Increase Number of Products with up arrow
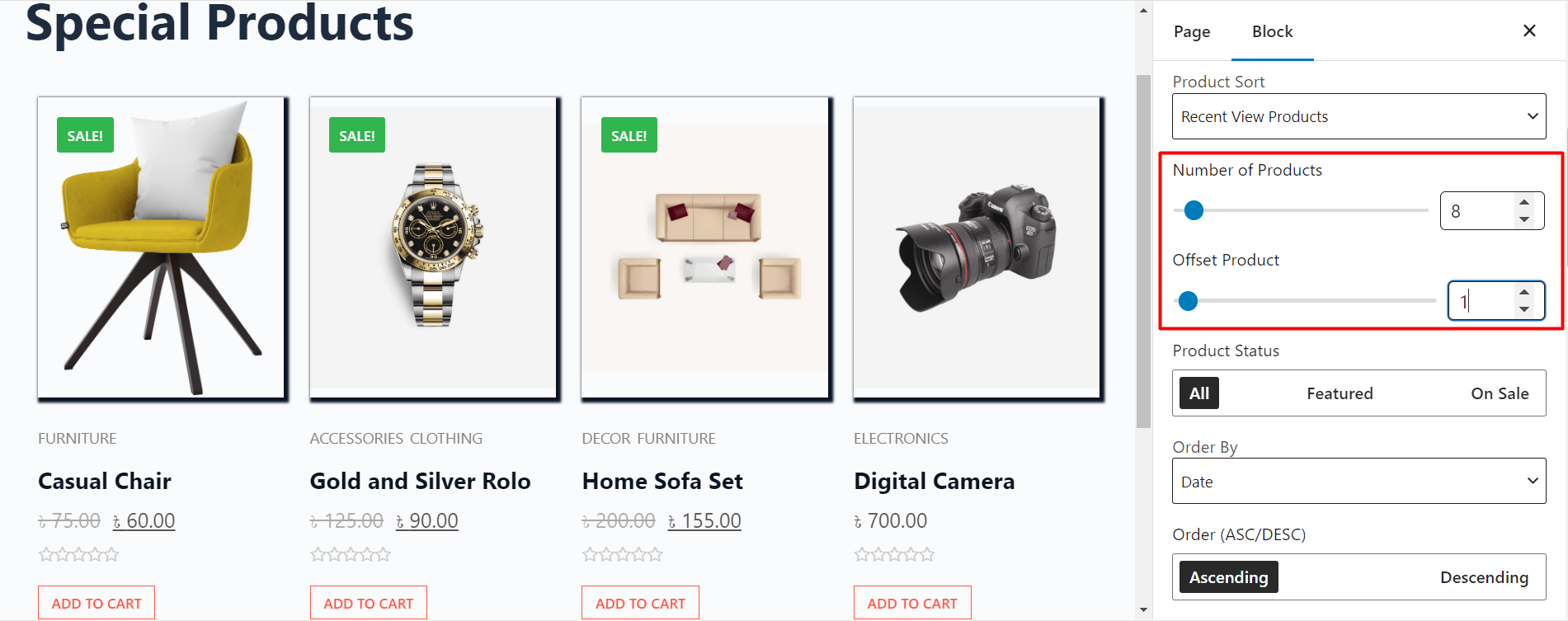1568x621 pixels. [1524, 202]
